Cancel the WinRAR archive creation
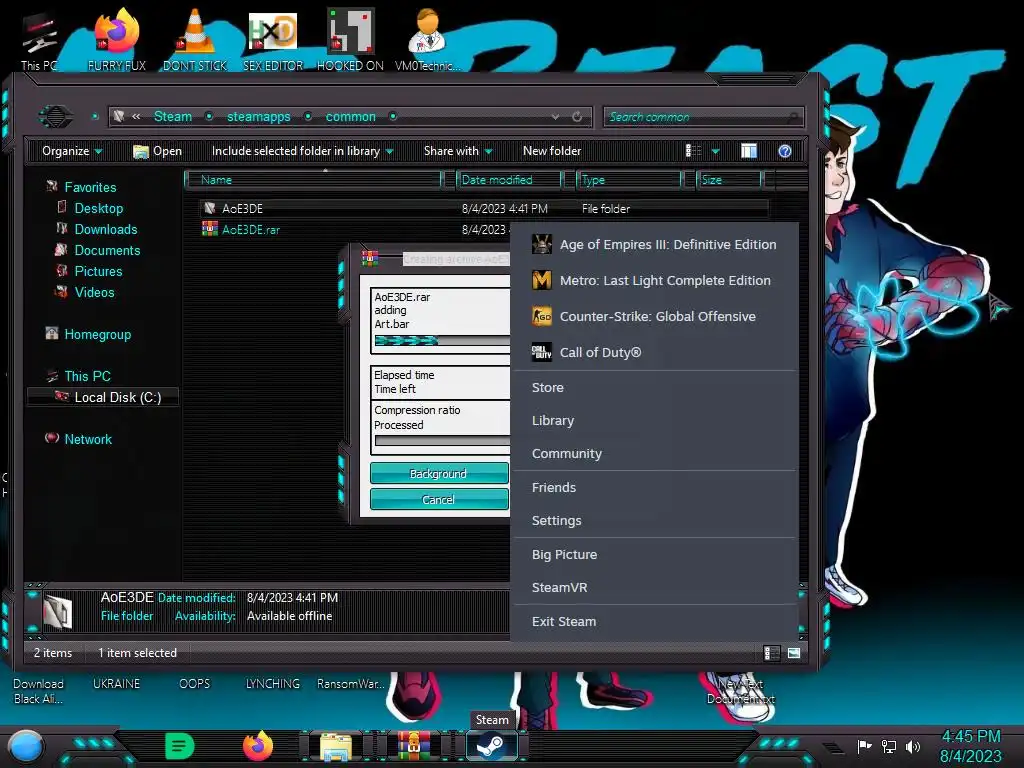This screenshot has height=768, width=1024. point(439,500)
